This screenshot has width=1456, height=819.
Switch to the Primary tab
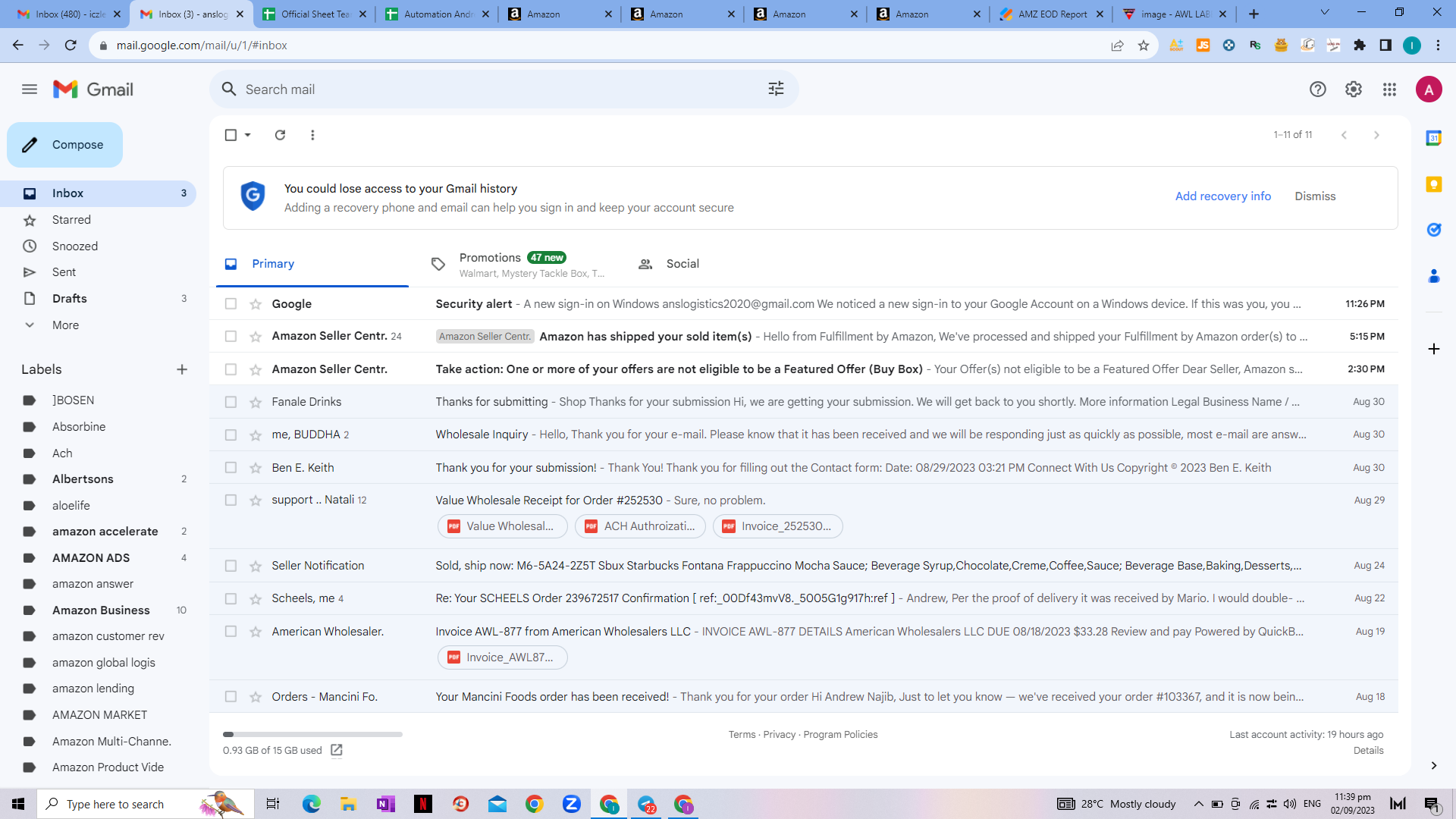pos(312,264)
